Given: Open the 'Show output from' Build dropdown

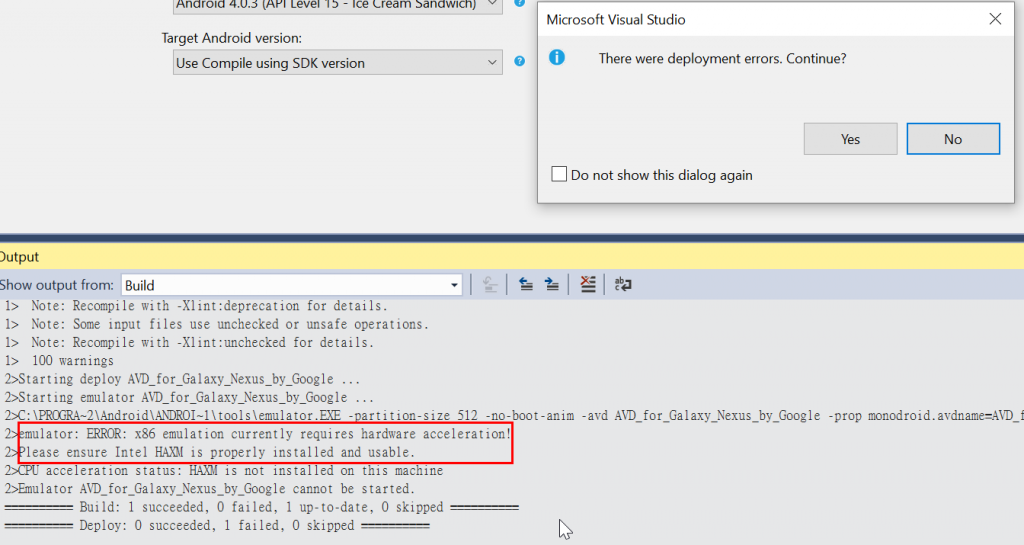Looking at the screenshot, I should [291, 285].
